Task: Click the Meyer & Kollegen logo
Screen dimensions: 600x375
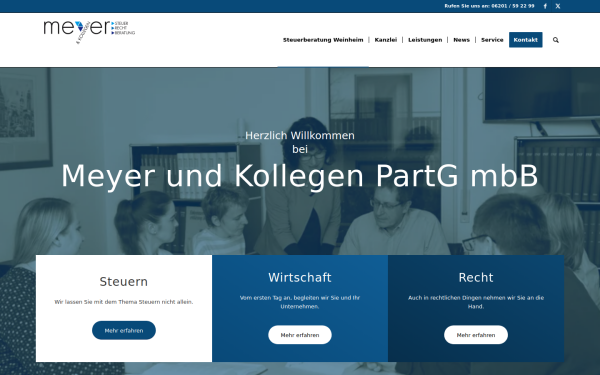Action: pyautogui.click(x=89, y=32)
